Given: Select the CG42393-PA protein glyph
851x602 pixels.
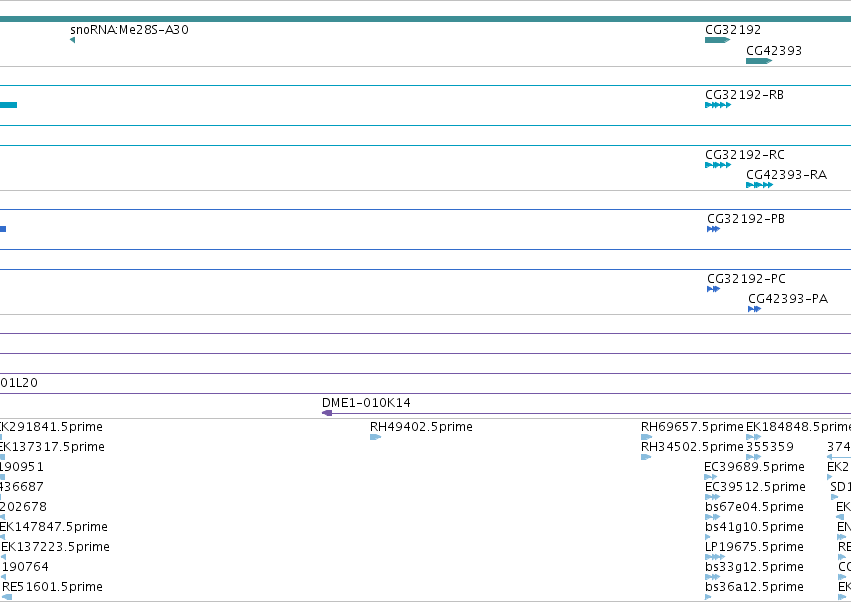Looking at the screenshot, I should pyautogui.click(x=754, y=309).
